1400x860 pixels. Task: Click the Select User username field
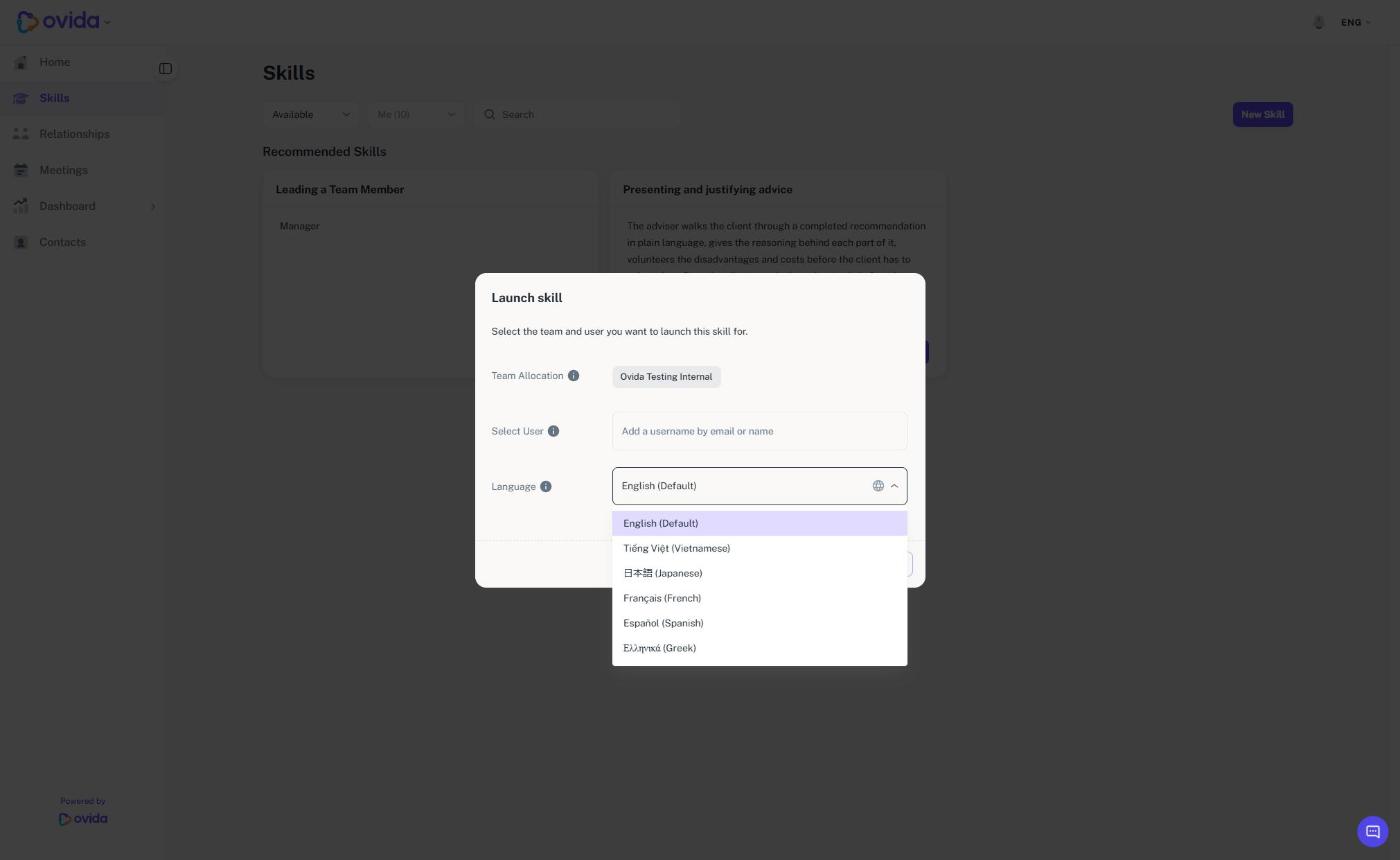pyautogui.click(x=759, y=431)
